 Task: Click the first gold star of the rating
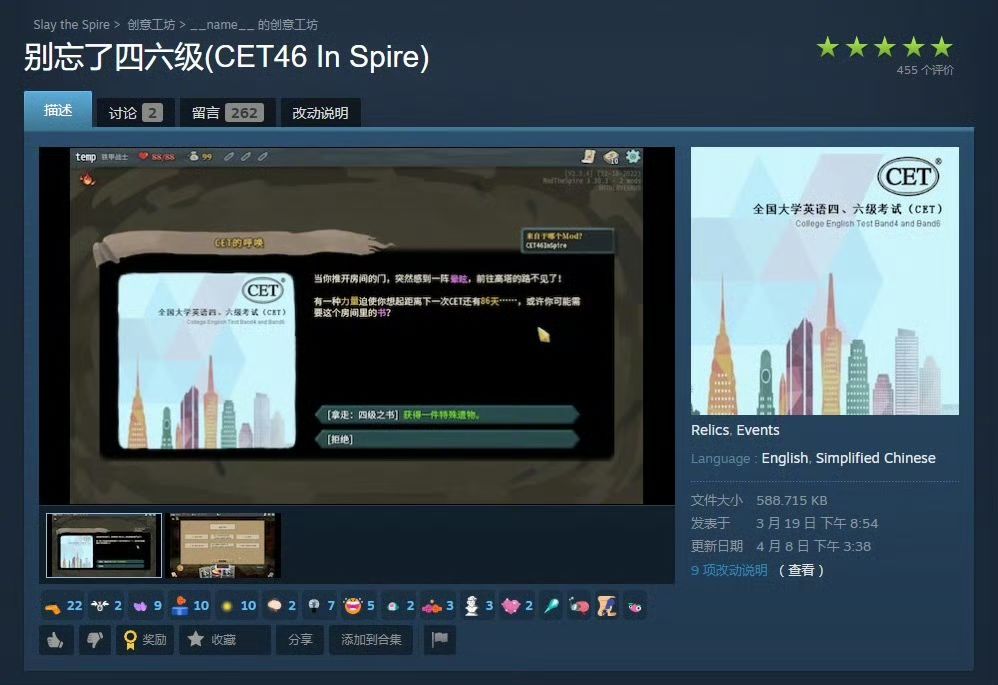click(x=827, y=47)
